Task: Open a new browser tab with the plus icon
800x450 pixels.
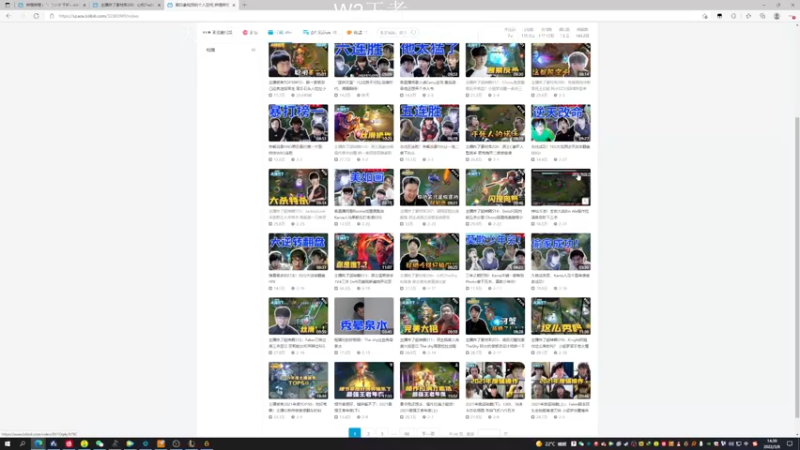Action: tap(244, 5)
